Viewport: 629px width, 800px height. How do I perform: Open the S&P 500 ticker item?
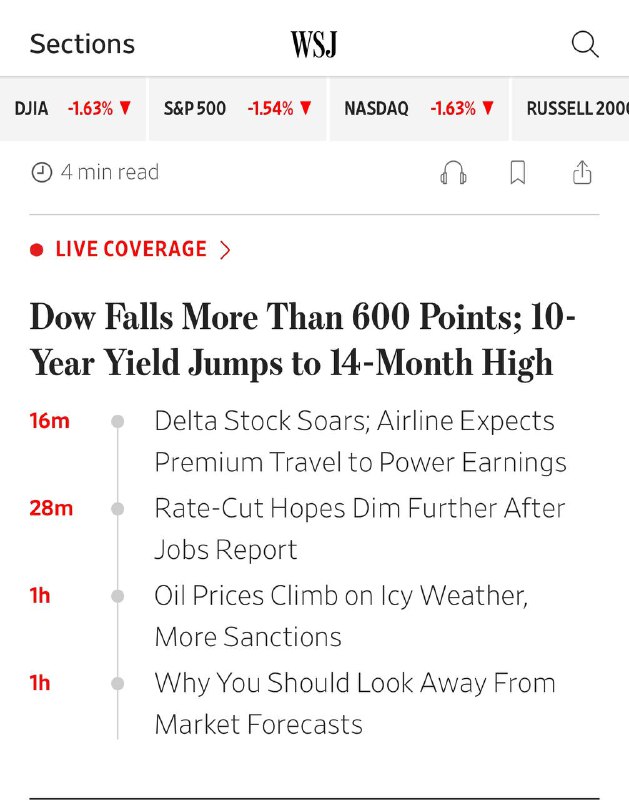[x=237, y=109]
